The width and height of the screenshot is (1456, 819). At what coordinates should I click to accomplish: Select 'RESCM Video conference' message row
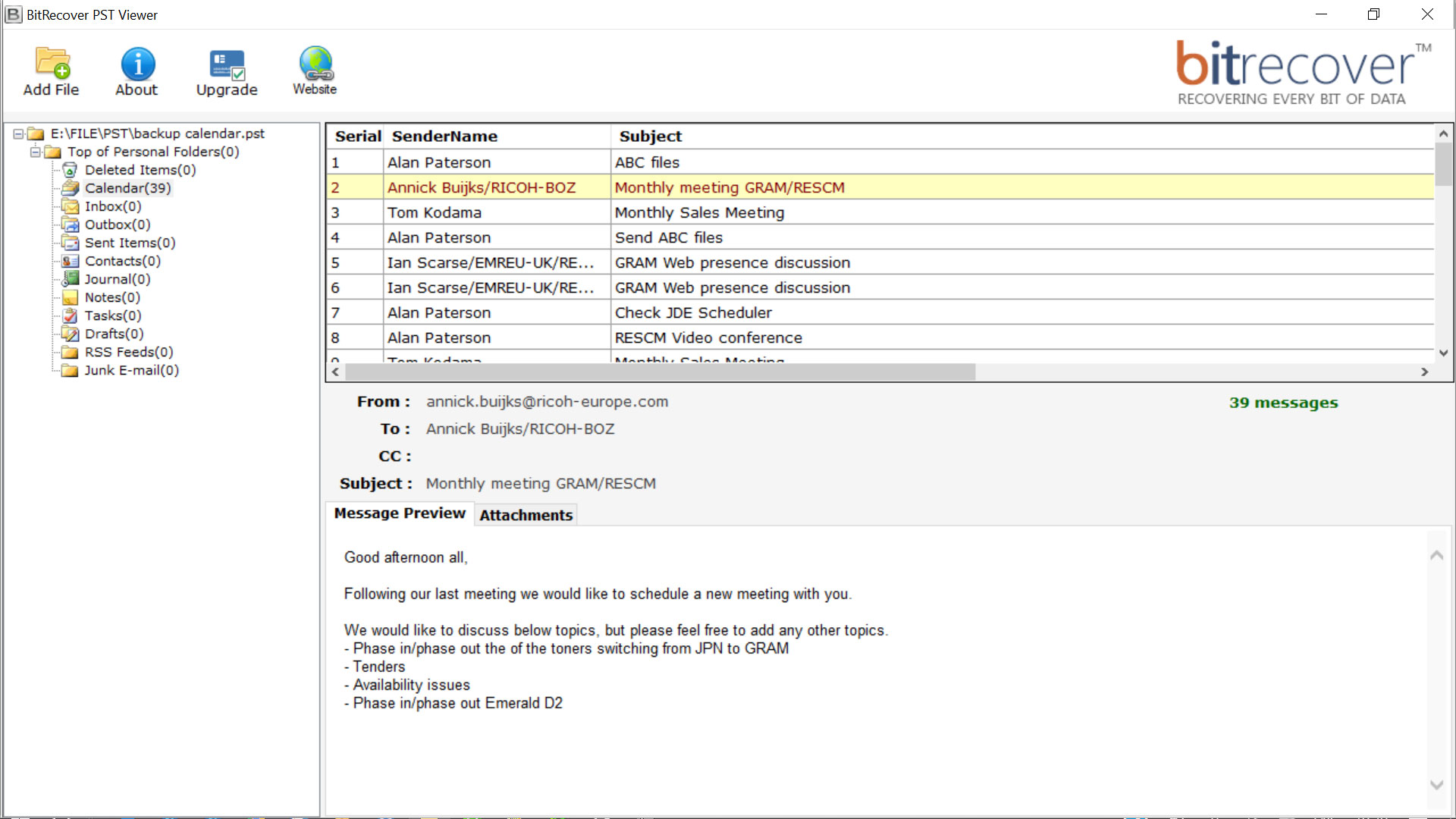880,337
